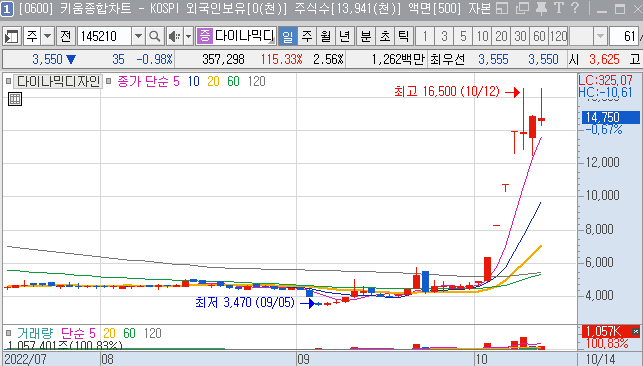The height and width of the screenshot is (366, 643).
Task: Click the small square beside 종가 단순 legend
Action: coord(109,81)
